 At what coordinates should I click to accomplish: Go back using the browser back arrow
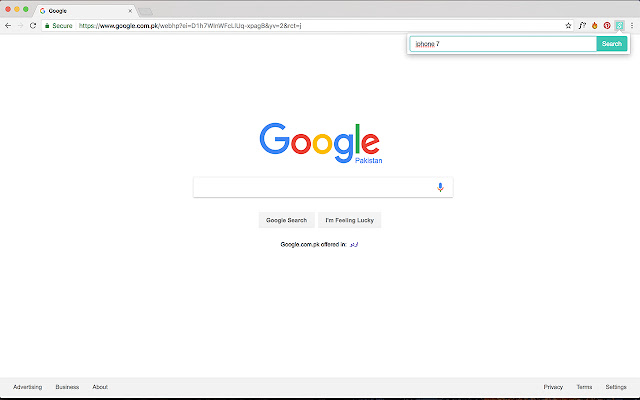[x=8, y=25]
